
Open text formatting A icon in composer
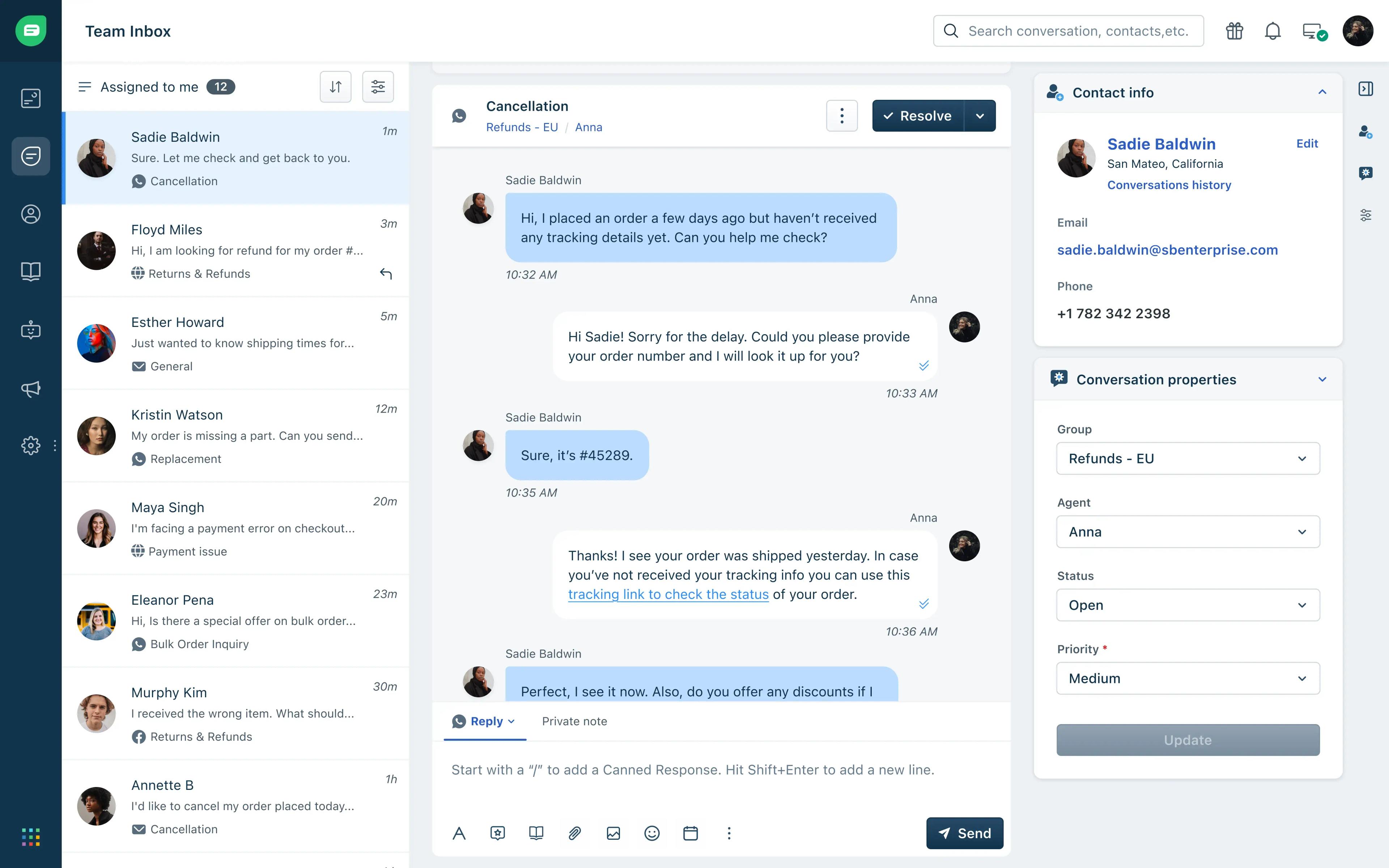(x=459, y=833)
